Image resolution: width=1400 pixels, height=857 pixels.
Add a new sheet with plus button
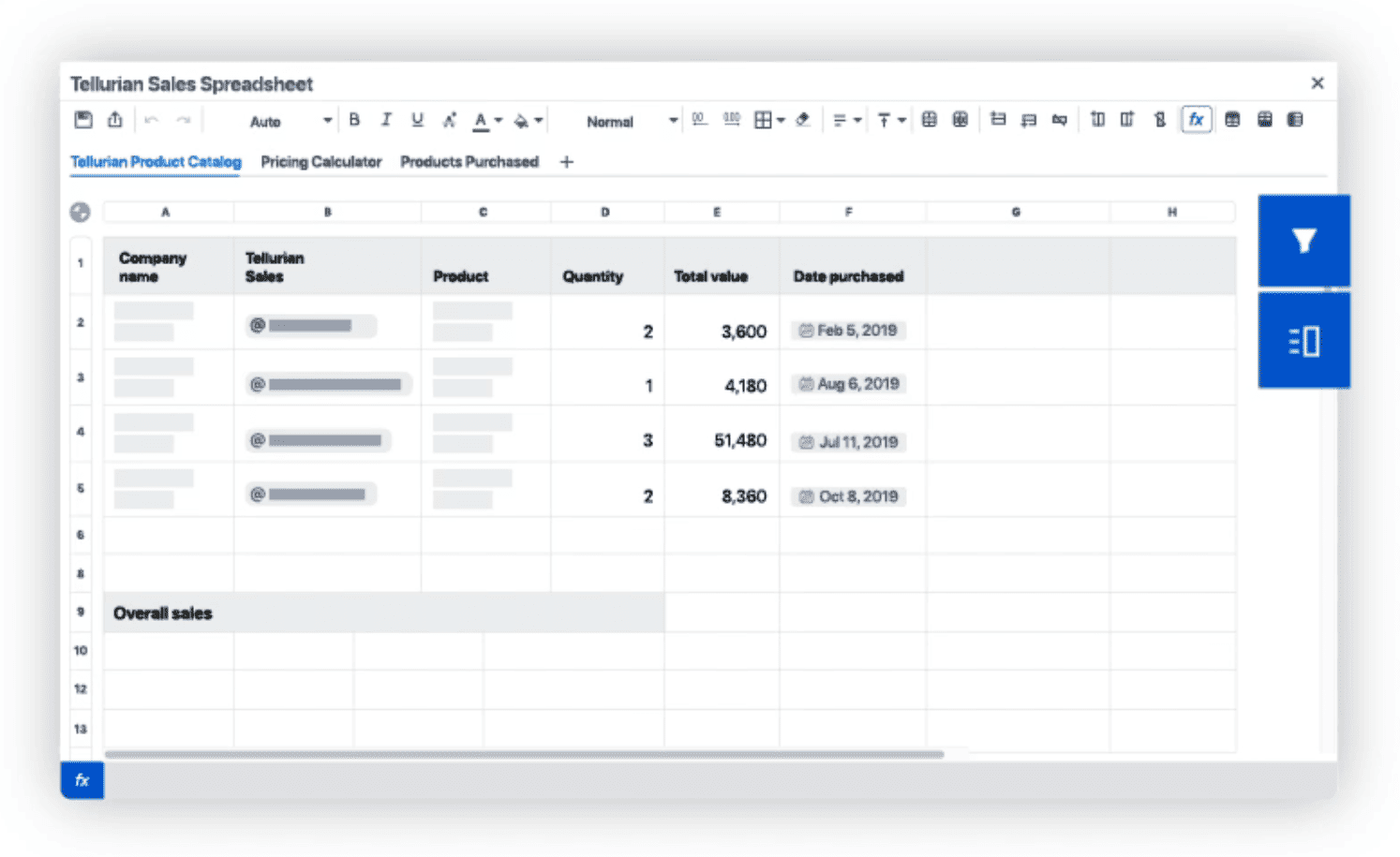pos(566,162)
